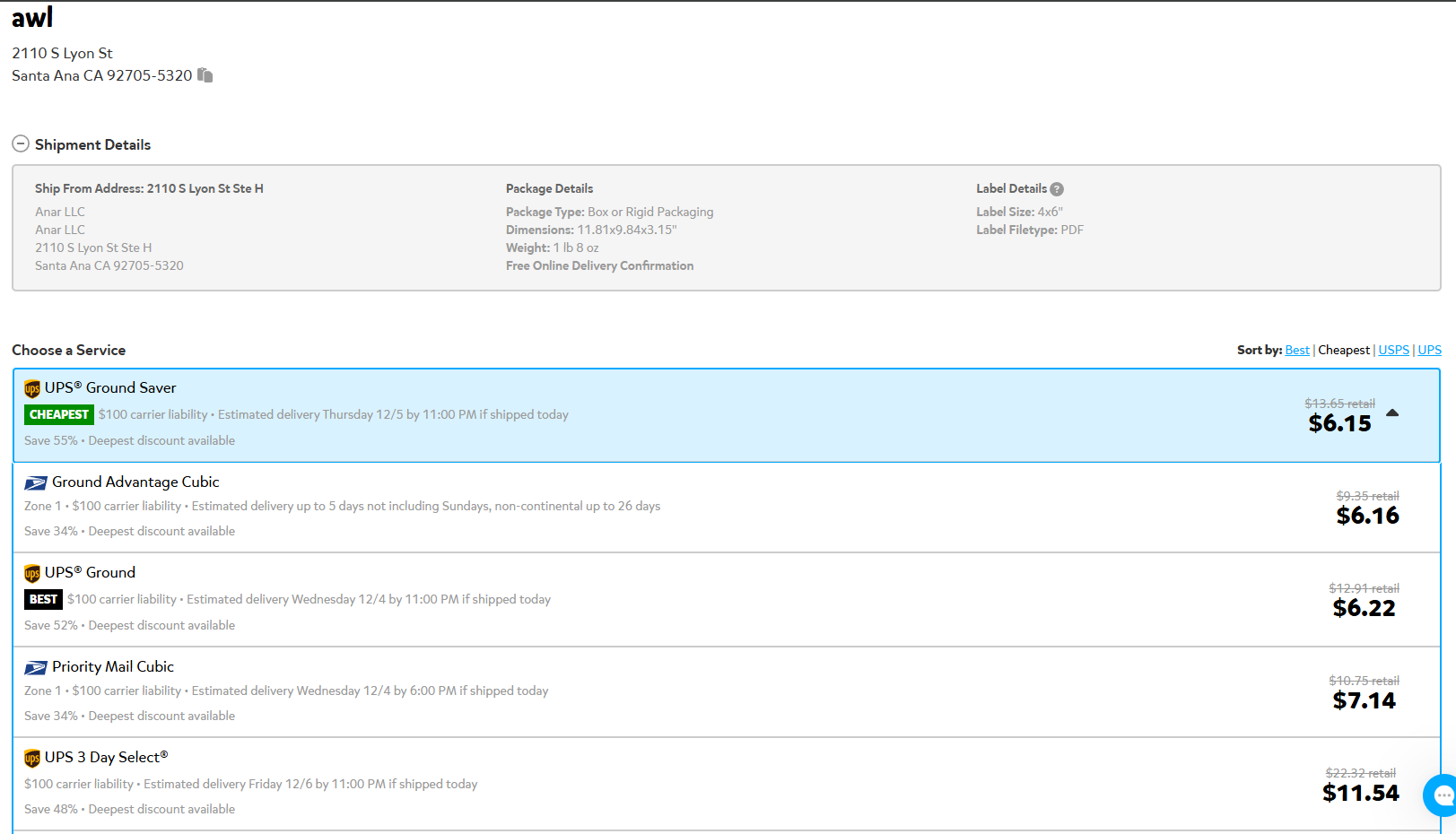This screenshot has height=834, width=1456.
Task: Sort services by Best
Action: 1297,350
